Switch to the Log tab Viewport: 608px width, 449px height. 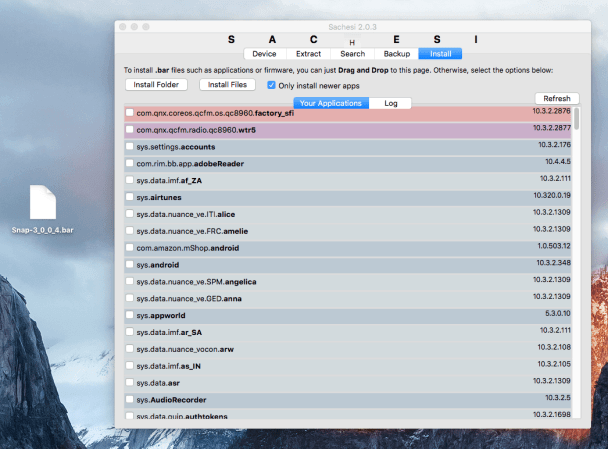point(390,103)
